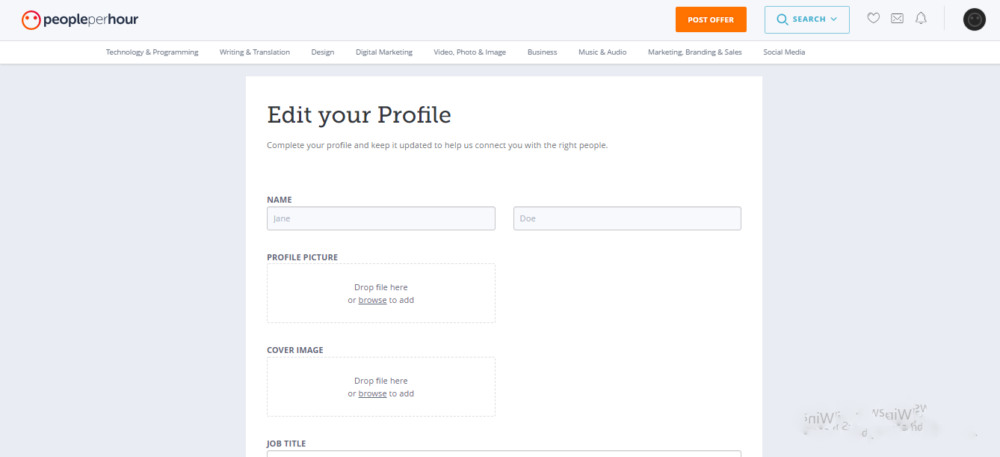Select the Design category
Image resolution: width=1000 pixels, height=457 pixels.
(322, 52)
